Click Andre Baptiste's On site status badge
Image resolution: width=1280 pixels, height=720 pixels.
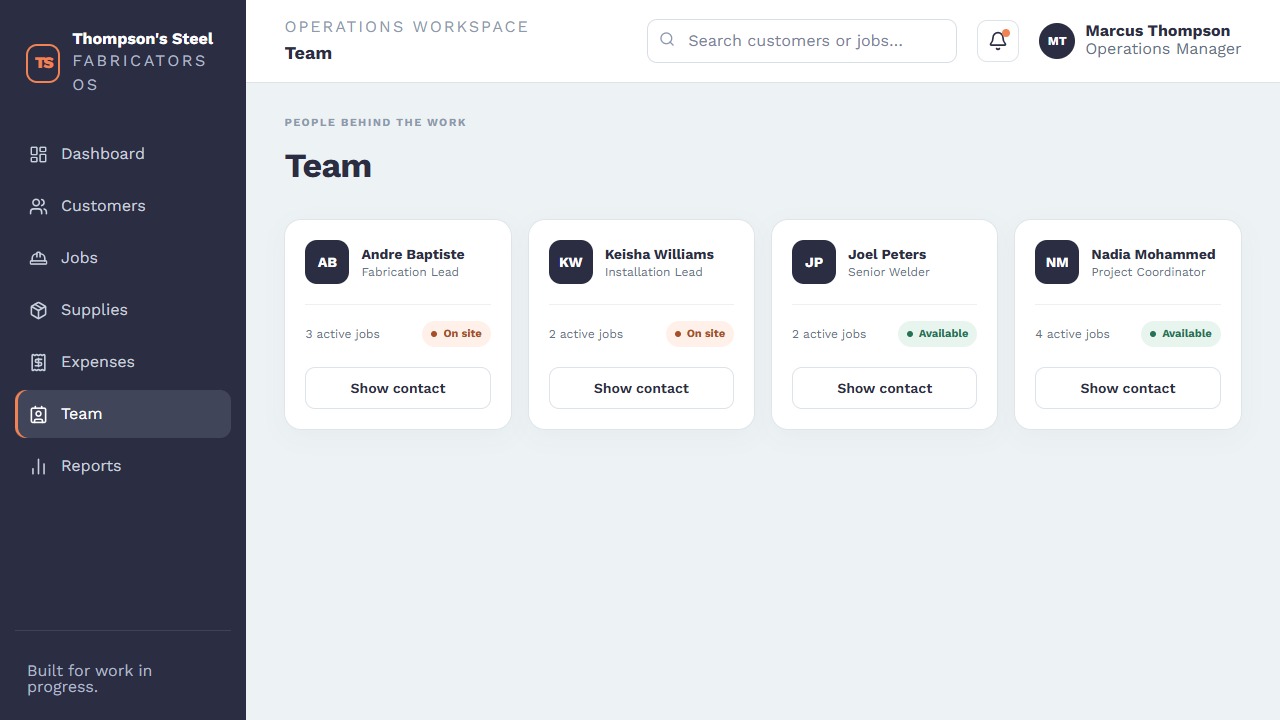[x=456, y=334]
